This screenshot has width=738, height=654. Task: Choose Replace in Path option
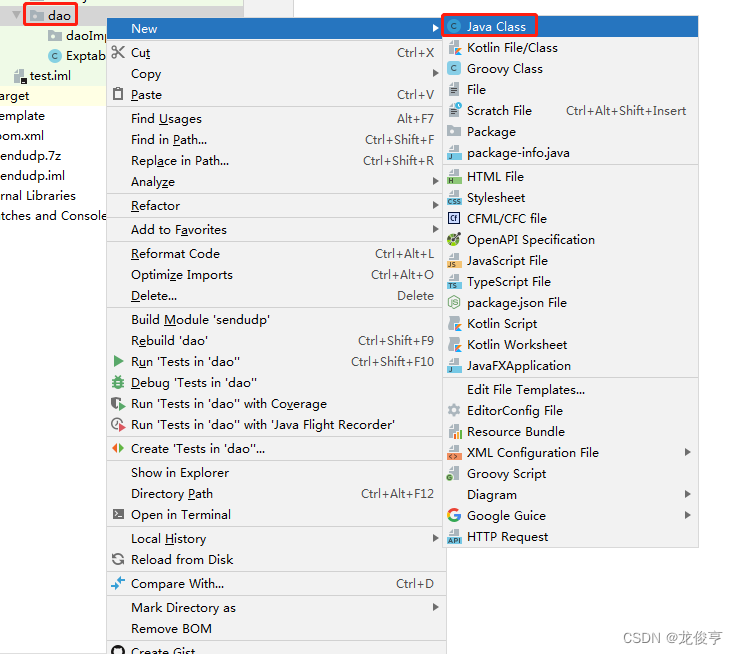(276, 160)
